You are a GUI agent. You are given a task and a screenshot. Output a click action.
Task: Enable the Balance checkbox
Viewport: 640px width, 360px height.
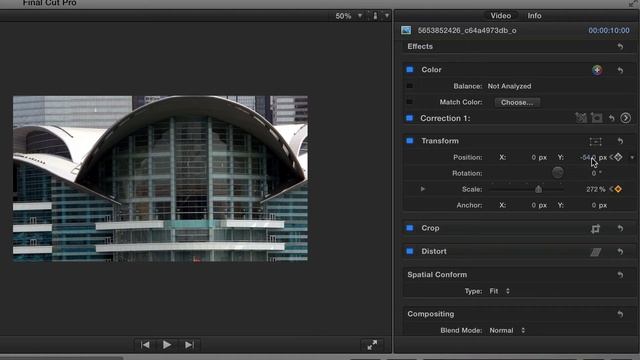[409, 86]
